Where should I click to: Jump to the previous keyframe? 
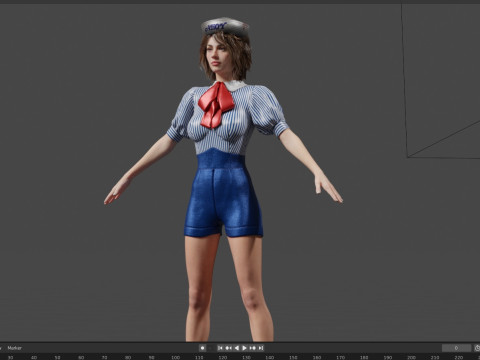click(x=228, y=348)
